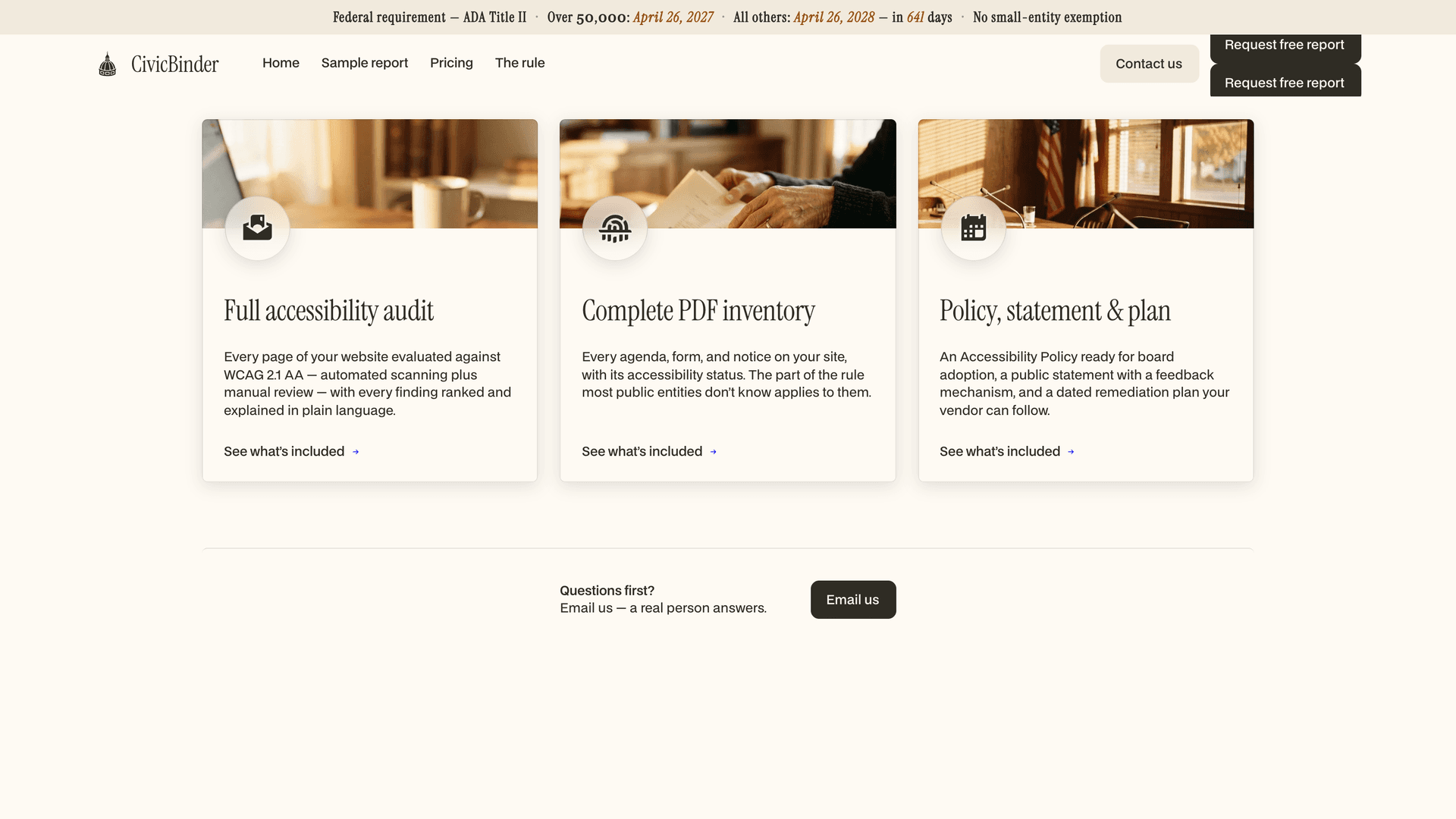The height and width of the screenshot is (819, 1456).
Task: Click the coffee mug photo on audit card
Action: (x=370, y=174)
